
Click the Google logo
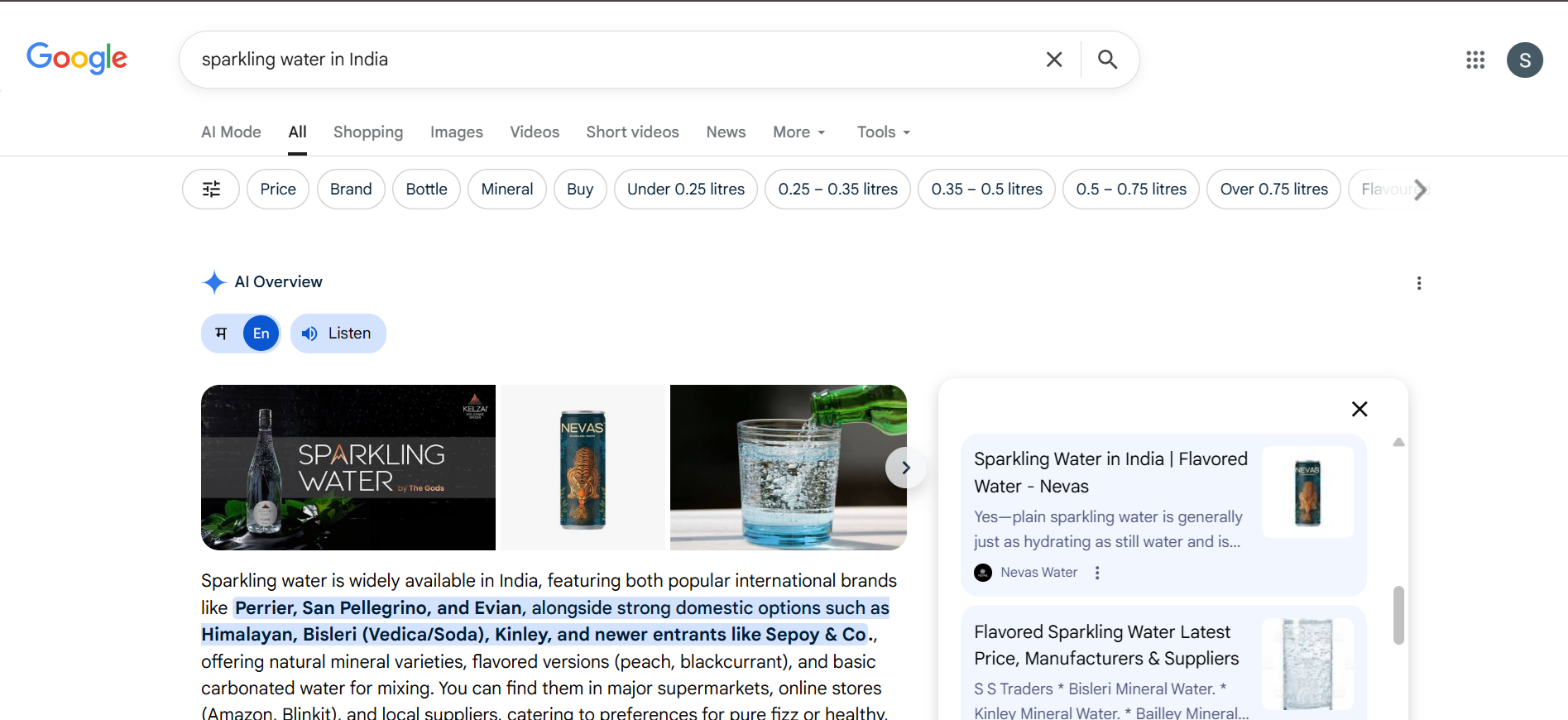(x=77, y=58)
